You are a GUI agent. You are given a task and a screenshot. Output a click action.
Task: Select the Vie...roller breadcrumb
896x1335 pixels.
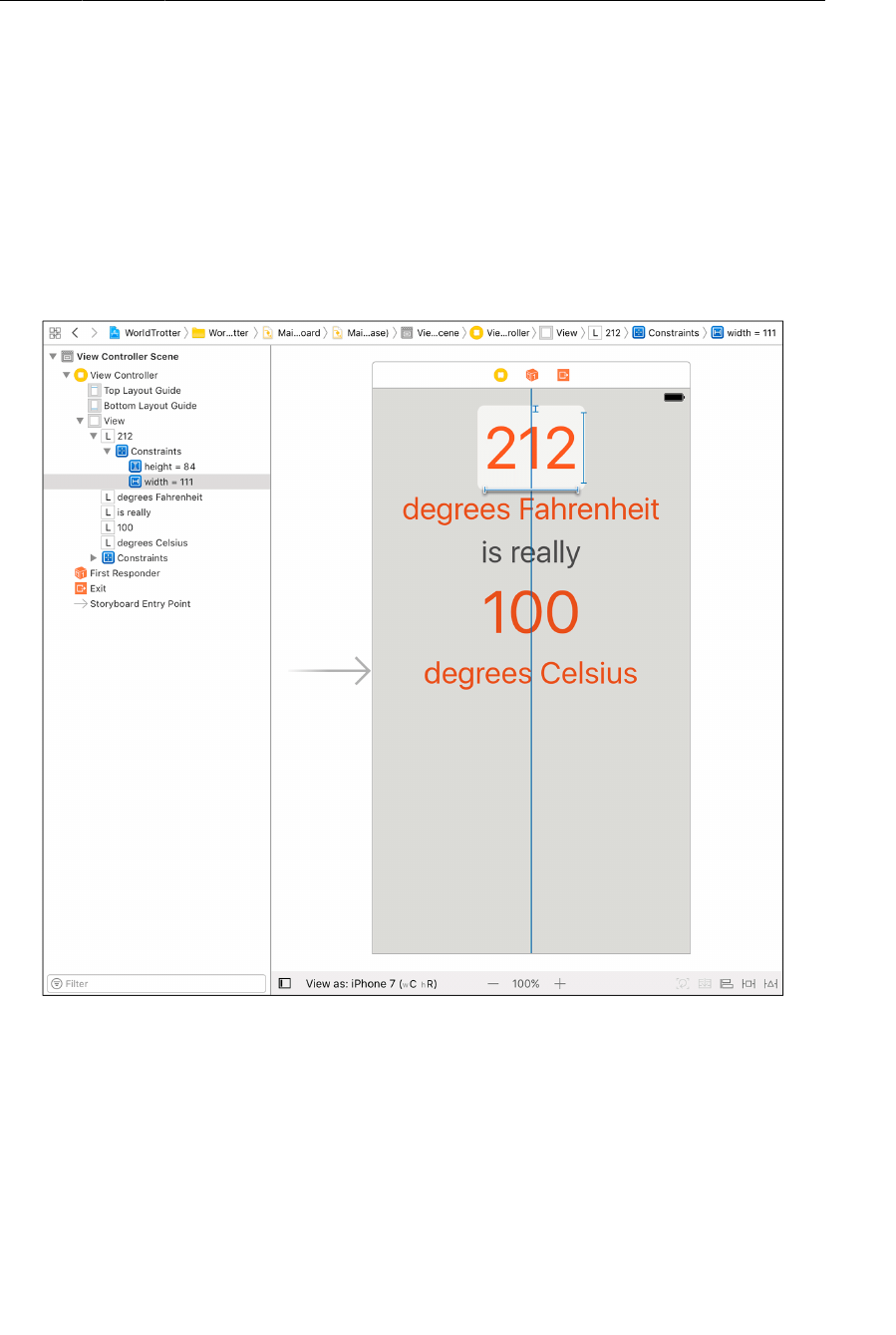pos(500,333)
